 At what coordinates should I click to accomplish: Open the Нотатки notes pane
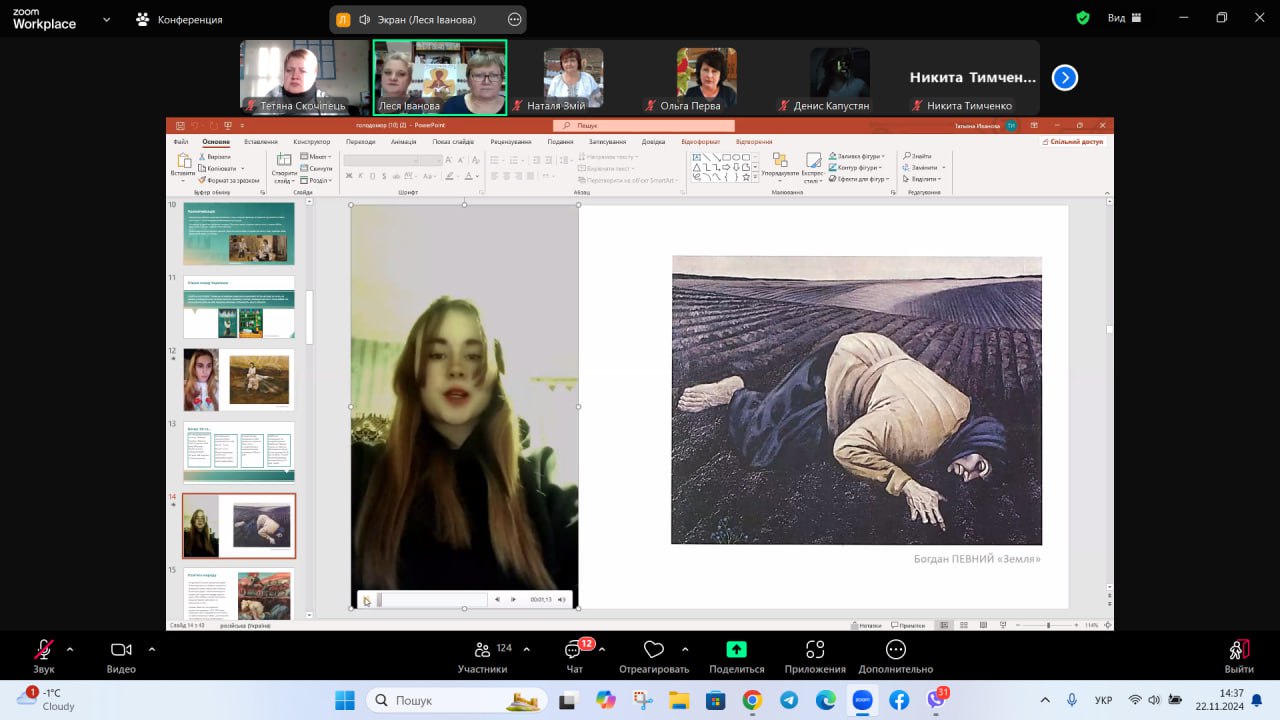(866, 625)
